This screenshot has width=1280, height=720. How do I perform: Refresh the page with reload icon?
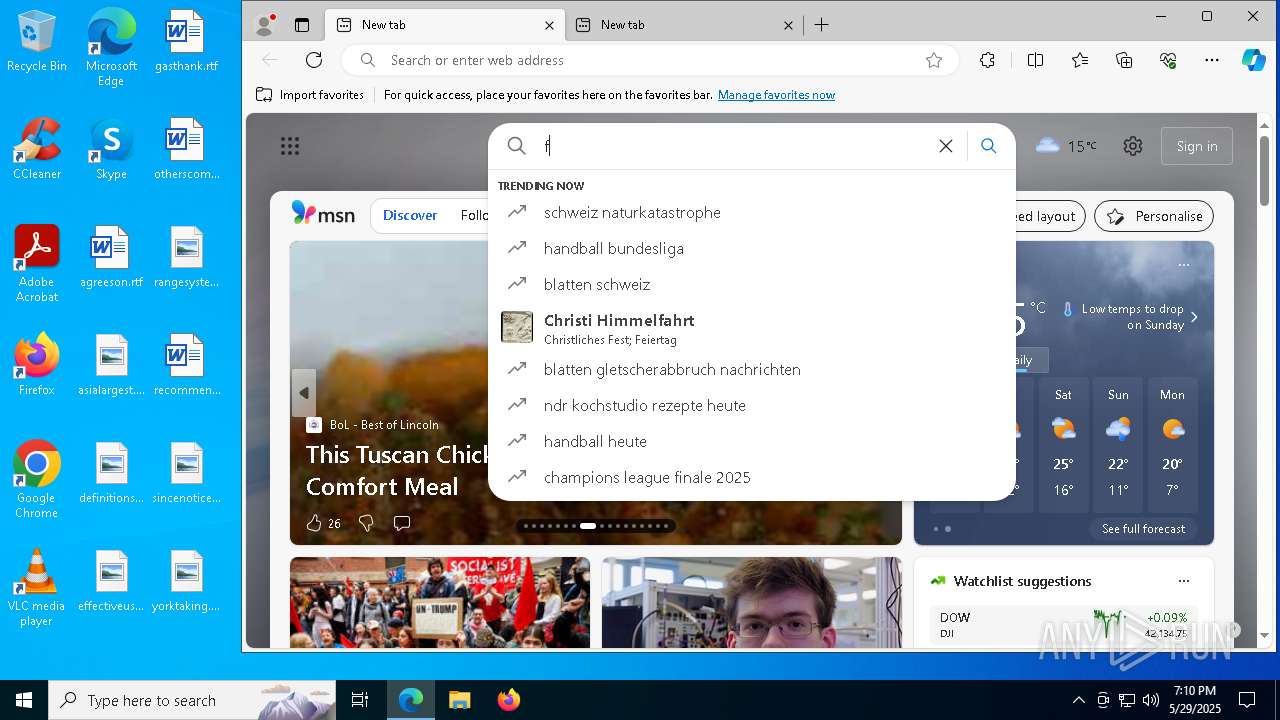314,60
